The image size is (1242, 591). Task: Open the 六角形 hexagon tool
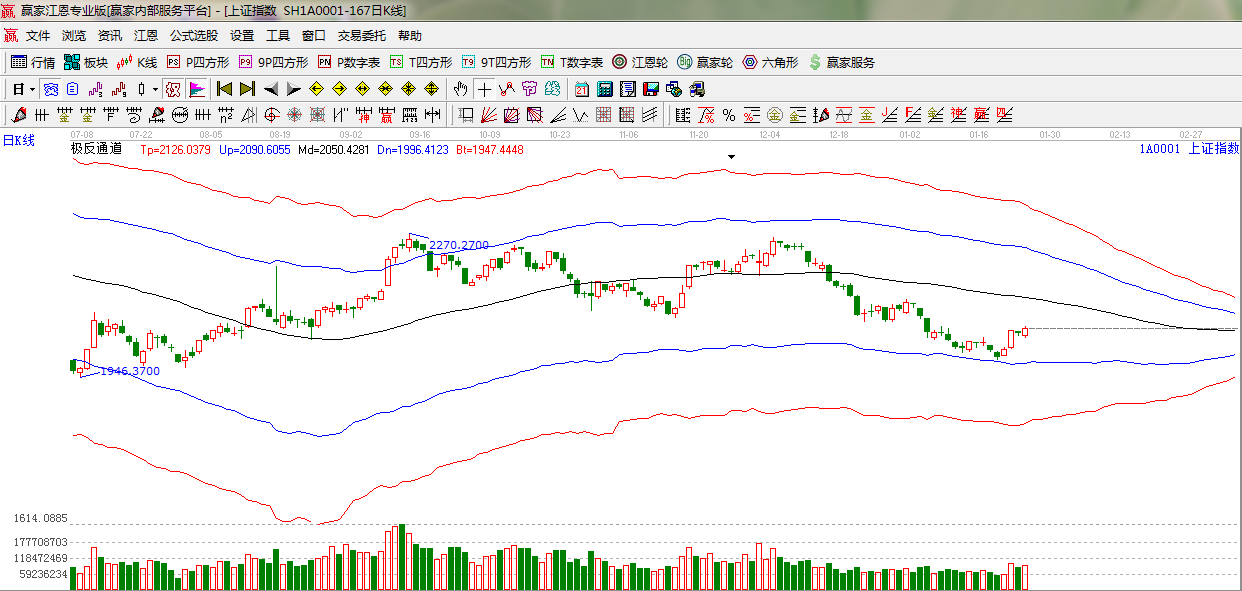[x=769, y=62]
